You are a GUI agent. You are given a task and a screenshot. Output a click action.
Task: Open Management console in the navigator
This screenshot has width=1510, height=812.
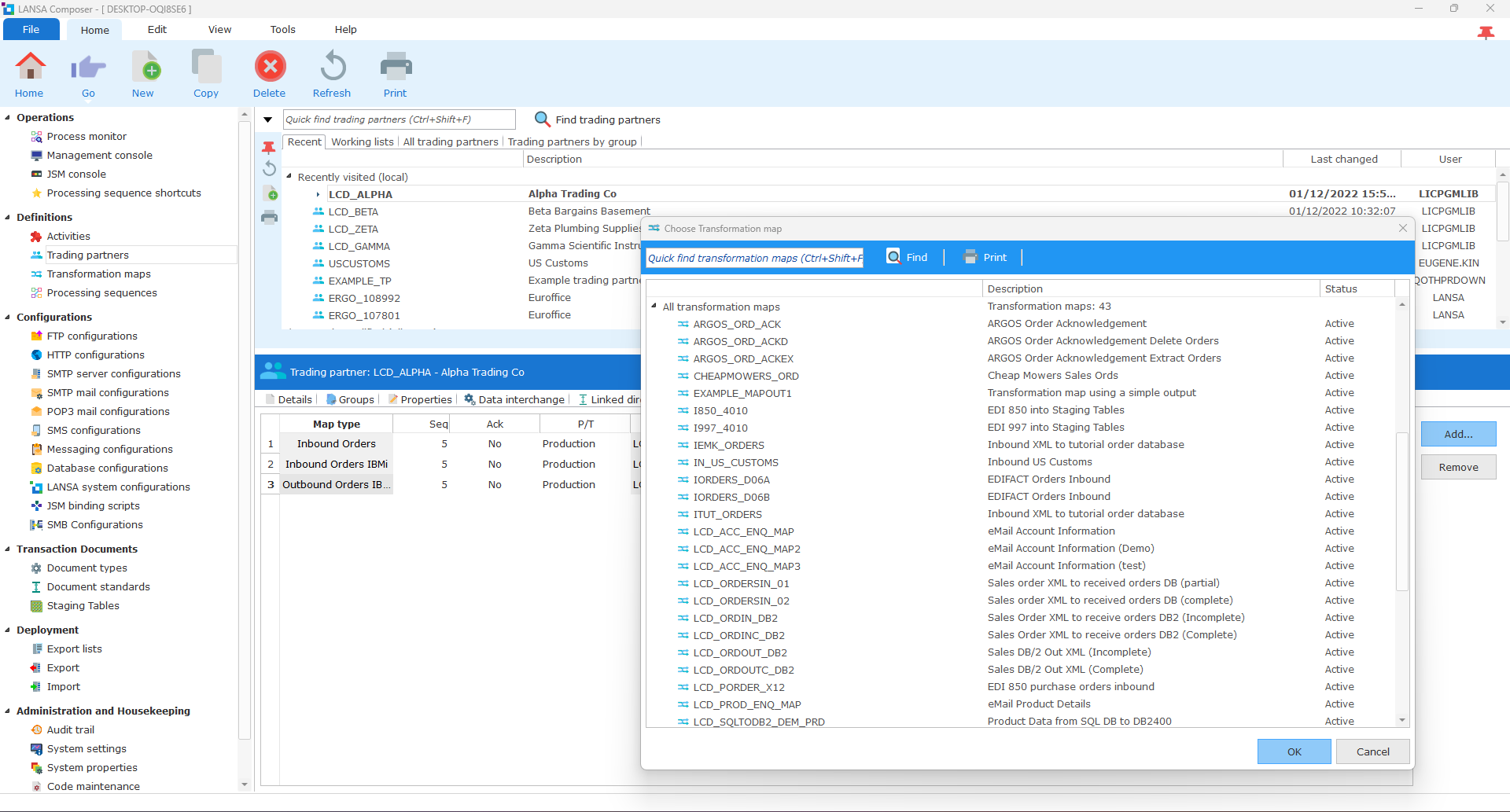(x=100, y=155)
